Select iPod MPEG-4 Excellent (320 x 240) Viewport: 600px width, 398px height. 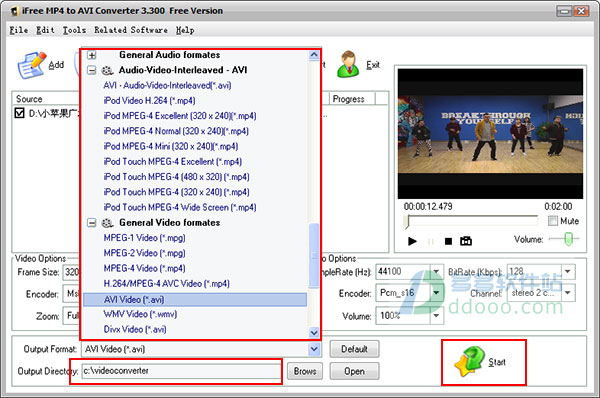click(x=180, y=116)
